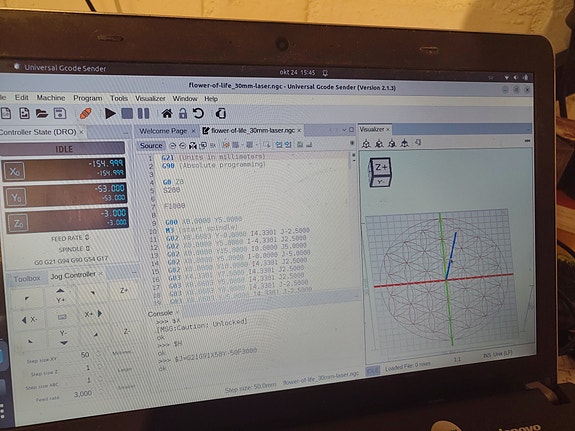Start sending the program with Play
The width and height of the screenshot is (575, 431).
coord(110,113)
